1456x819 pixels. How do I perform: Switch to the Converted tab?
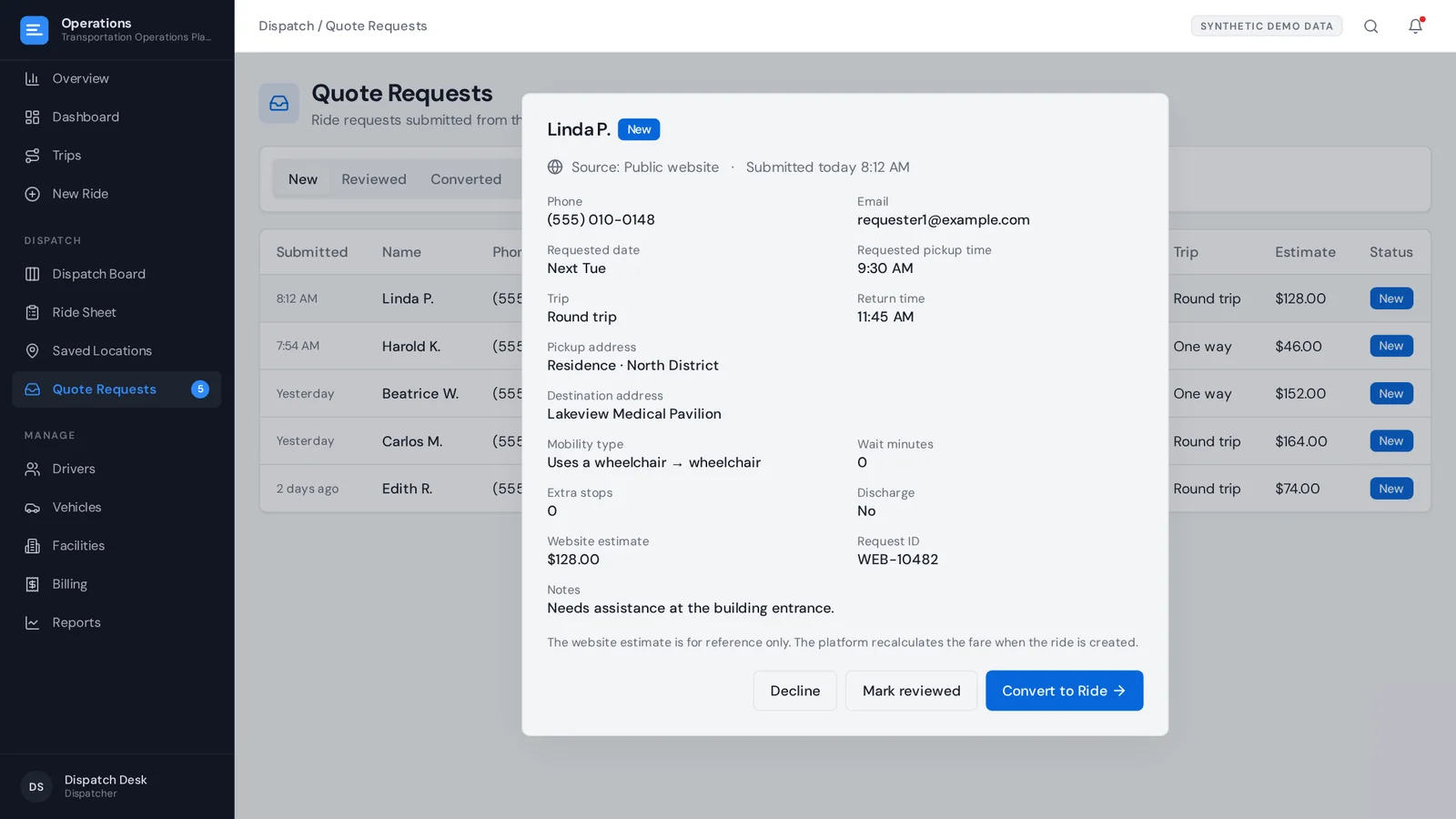tap(466, 179)
